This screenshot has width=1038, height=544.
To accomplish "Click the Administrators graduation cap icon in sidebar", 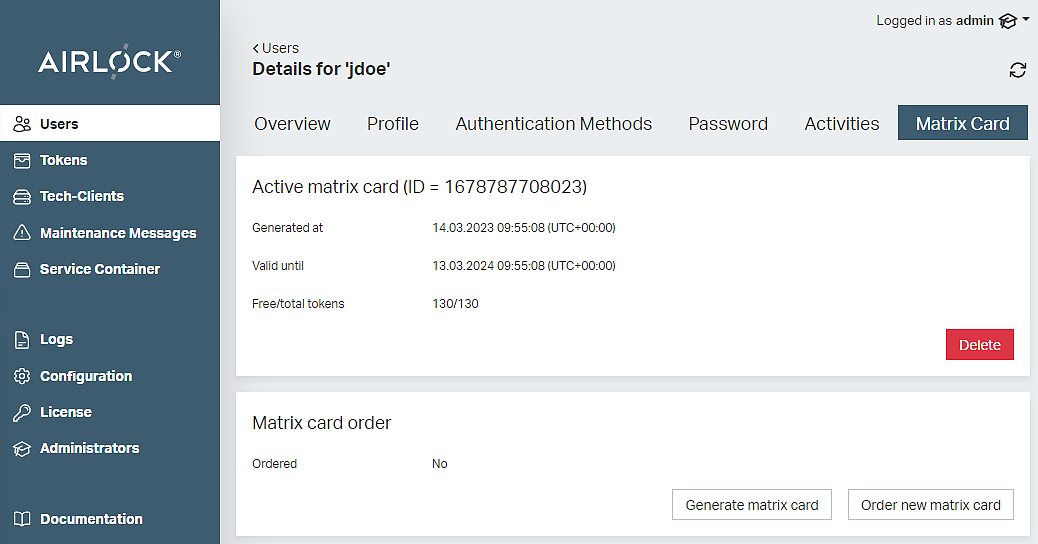I will point(22,449).
